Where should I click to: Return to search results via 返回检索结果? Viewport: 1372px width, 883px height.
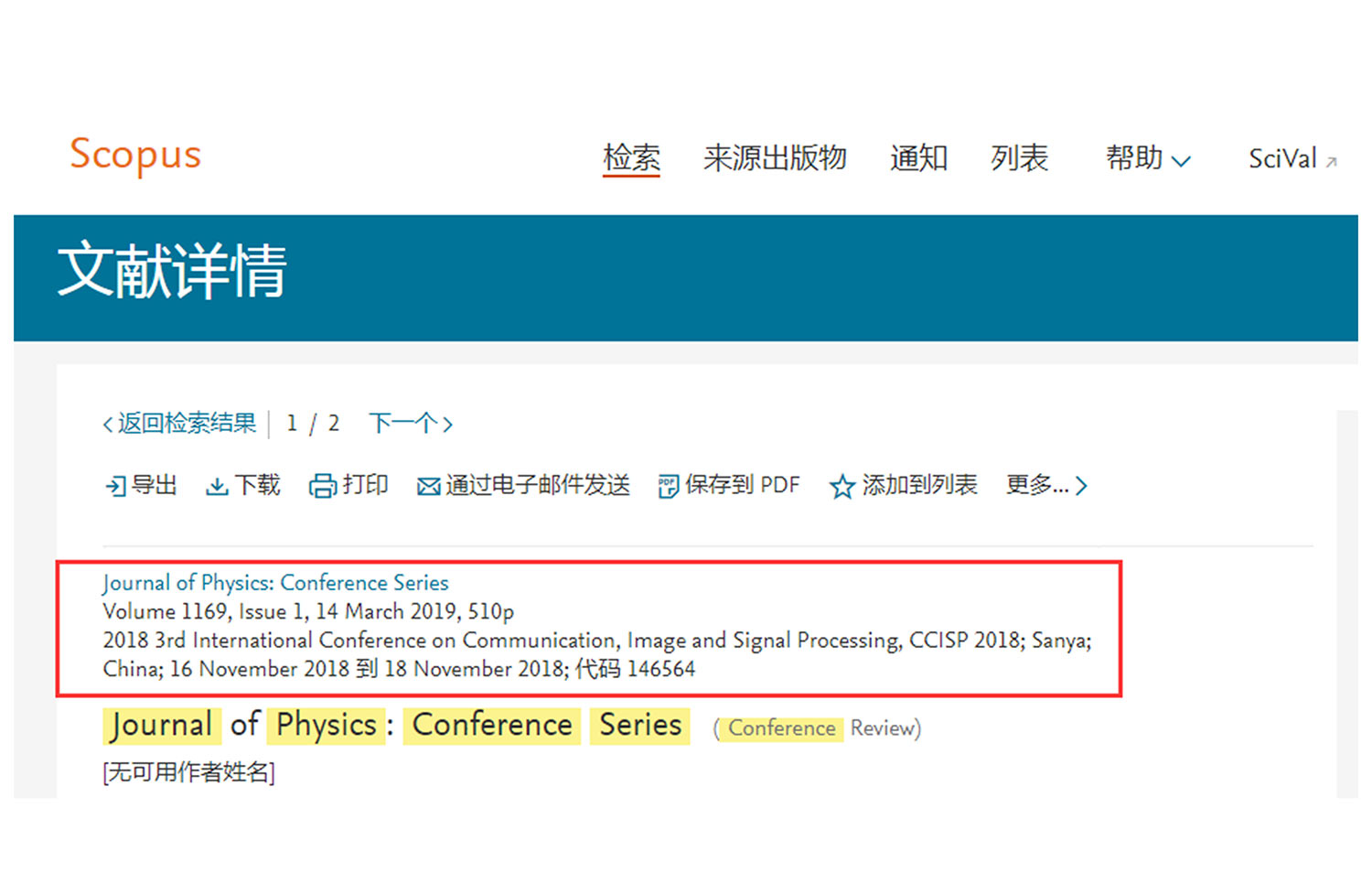tap(180, 424)
